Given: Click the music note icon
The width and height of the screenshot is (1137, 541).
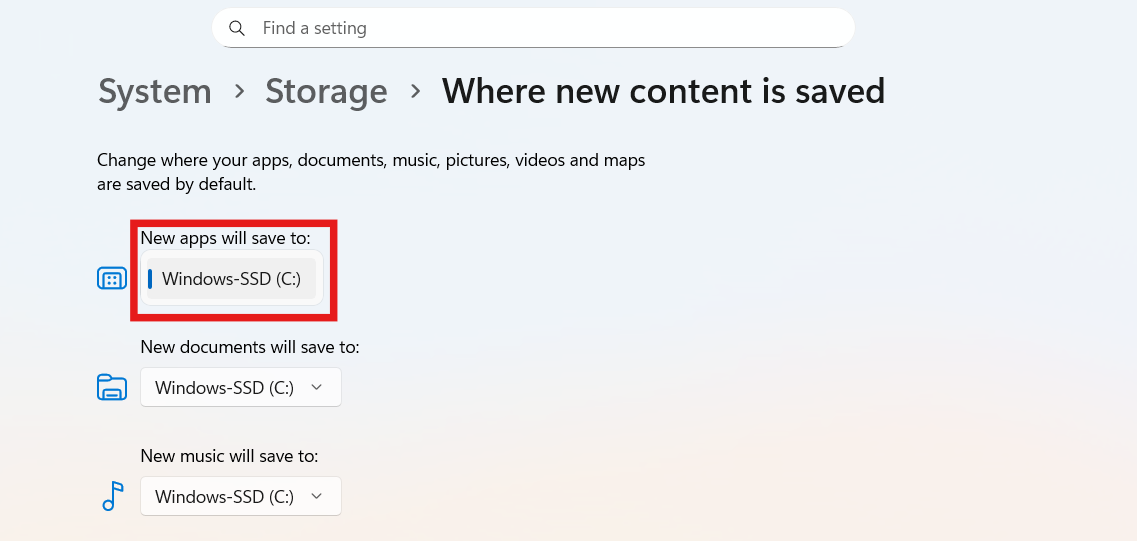Looking at the screenshot, I should tap(113, 496).
